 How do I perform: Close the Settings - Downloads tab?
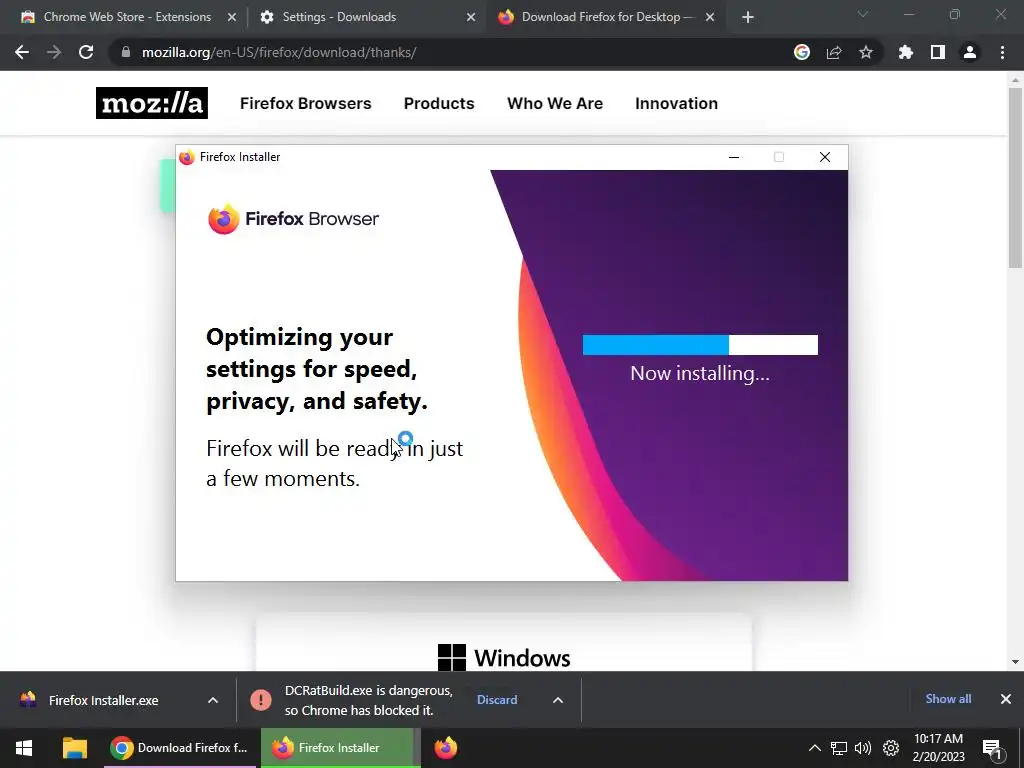471,18
